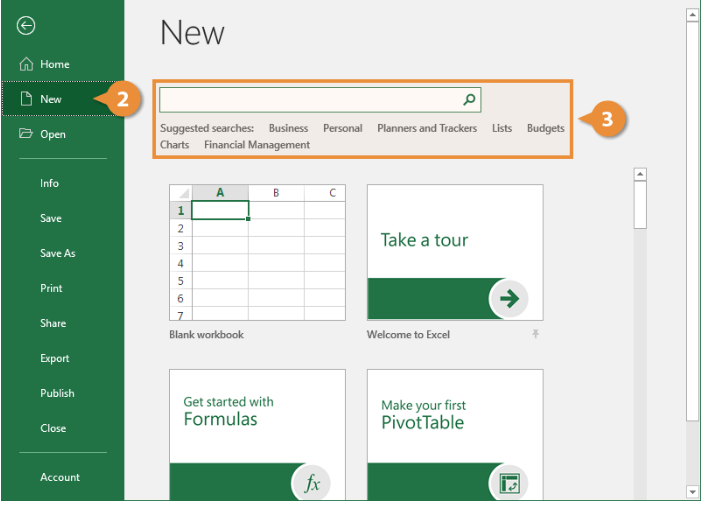Click the window scrollbar up arrow

pos(692,15)
